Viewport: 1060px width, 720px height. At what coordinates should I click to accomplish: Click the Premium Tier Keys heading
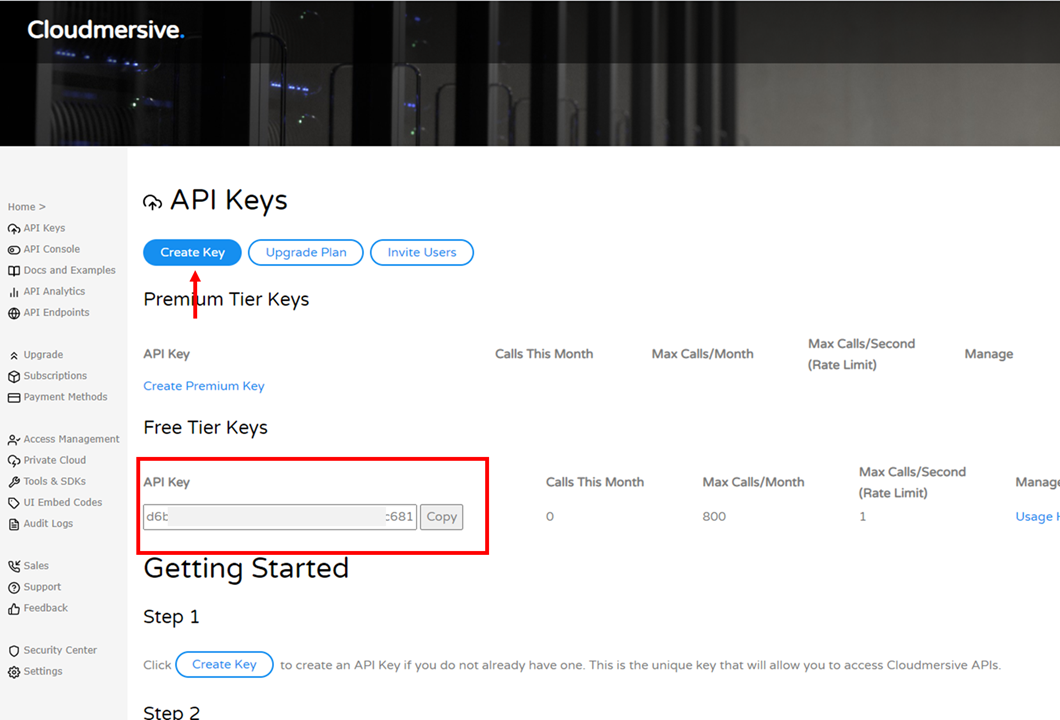coord(226,299)
